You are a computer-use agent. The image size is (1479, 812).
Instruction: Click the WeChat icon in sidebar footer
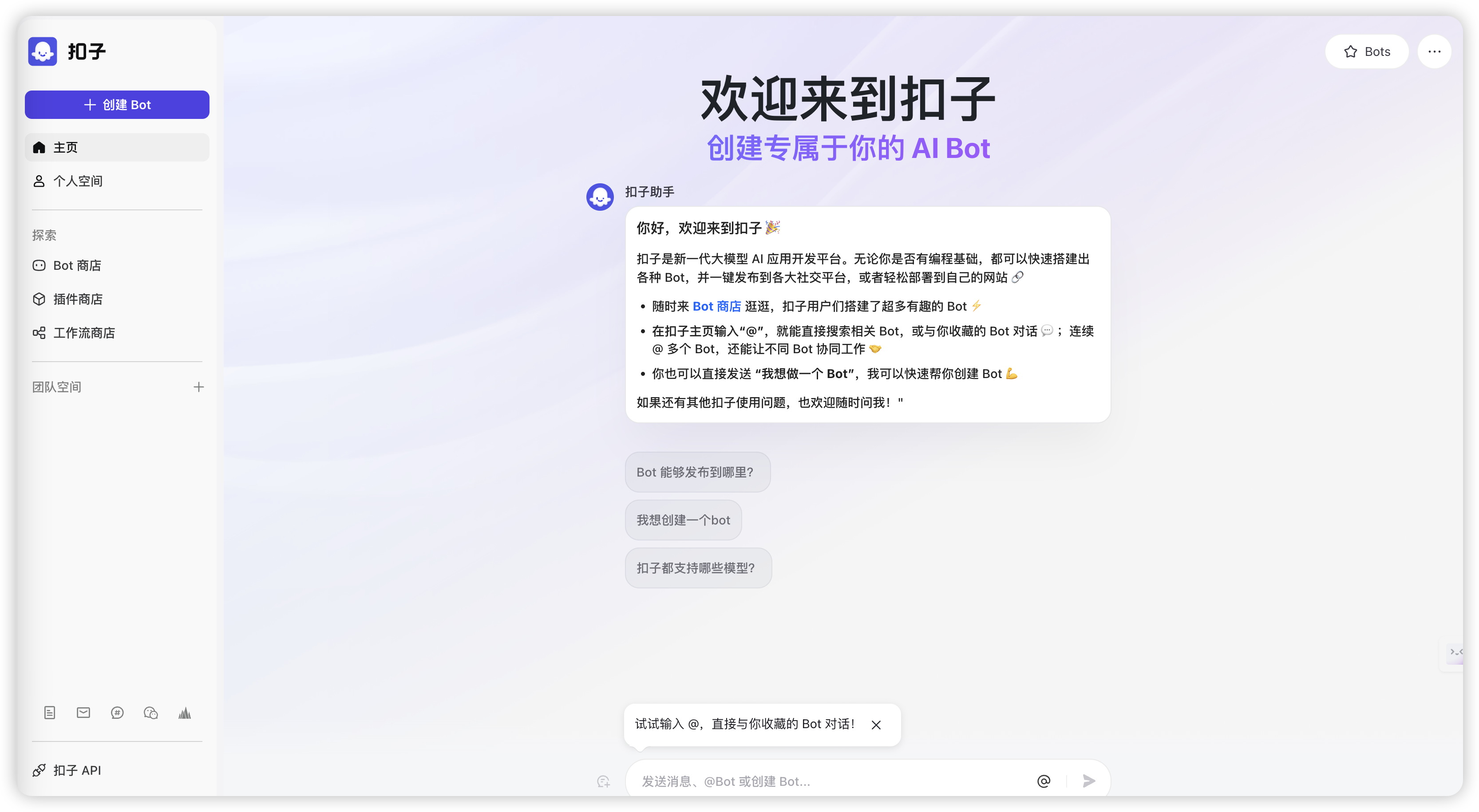151,713
